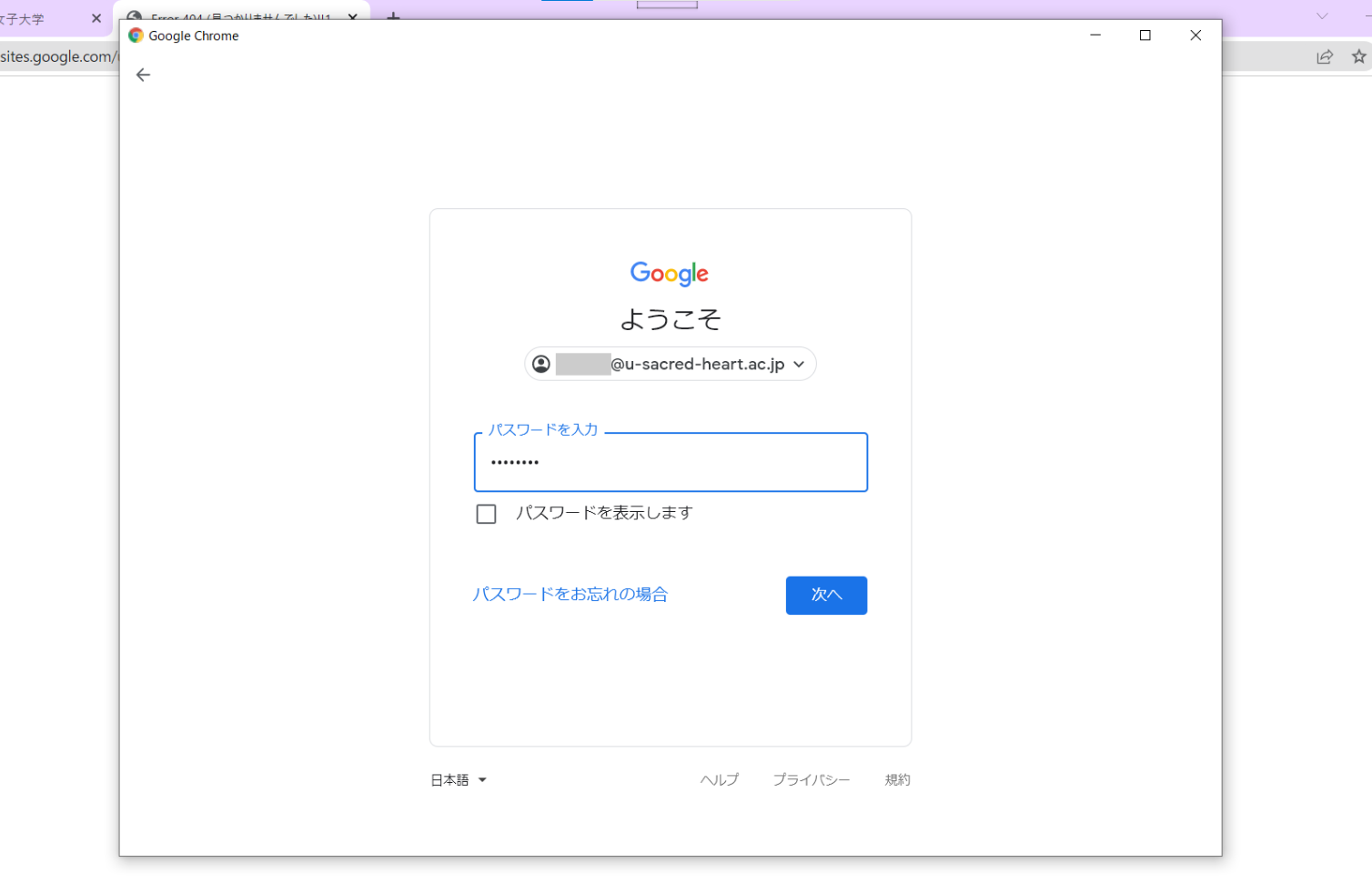1372x883 pixels.
Task: Open a new tab in background browser
Action: [x=393, y=17]
